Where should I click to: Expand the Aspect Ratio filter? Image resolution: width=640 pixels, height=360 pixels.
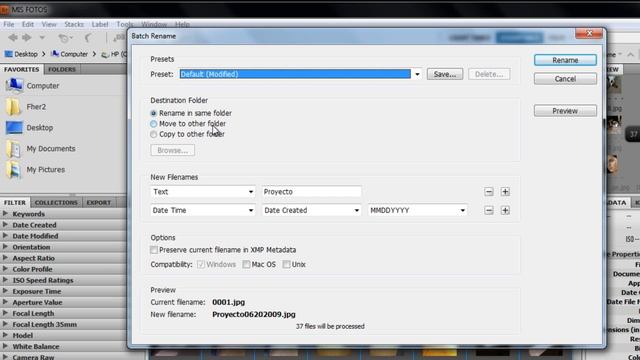pyautogui.click(x=5, y=258)
